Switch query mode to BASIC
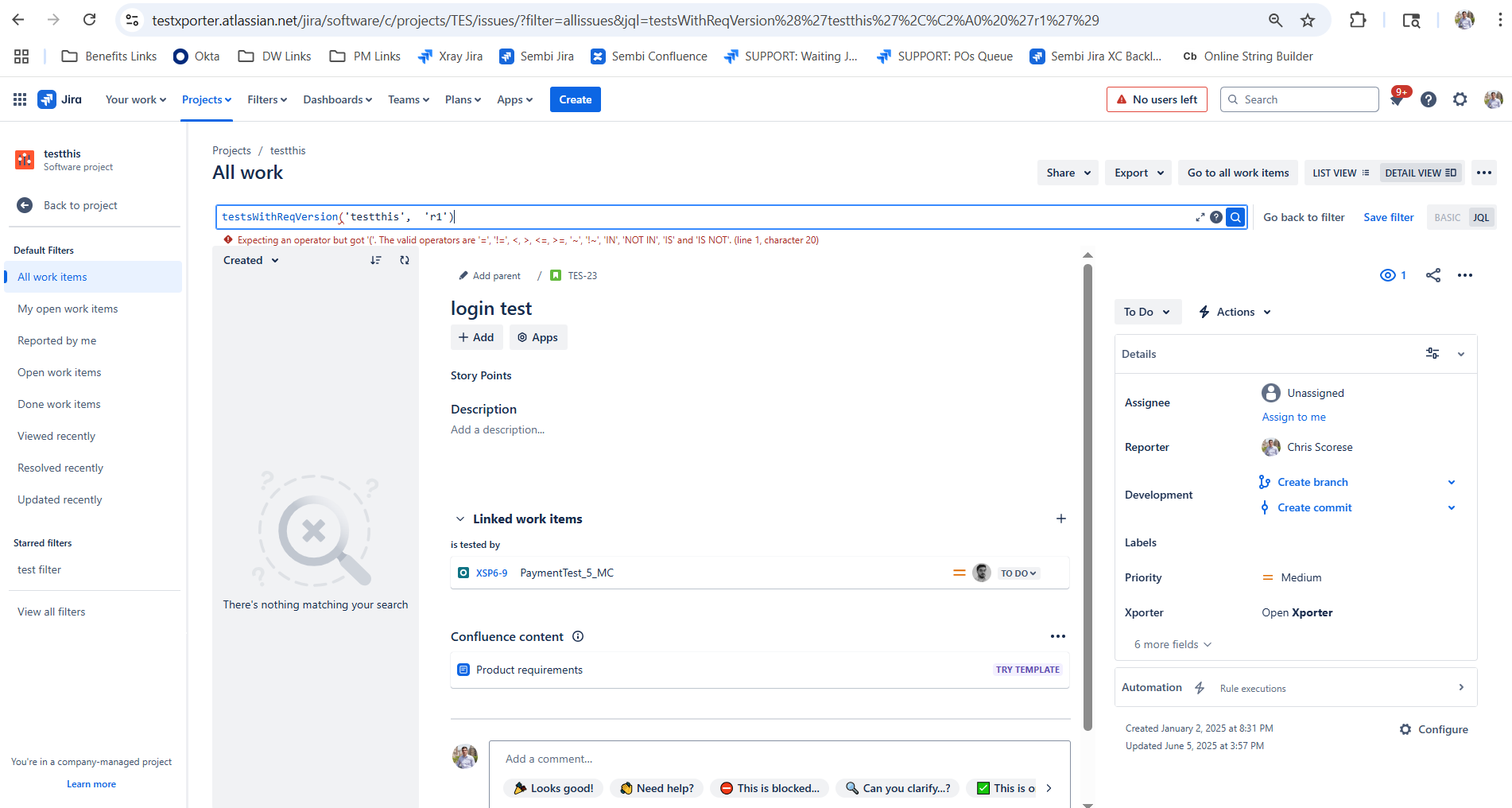 (x=1447, y=217)
